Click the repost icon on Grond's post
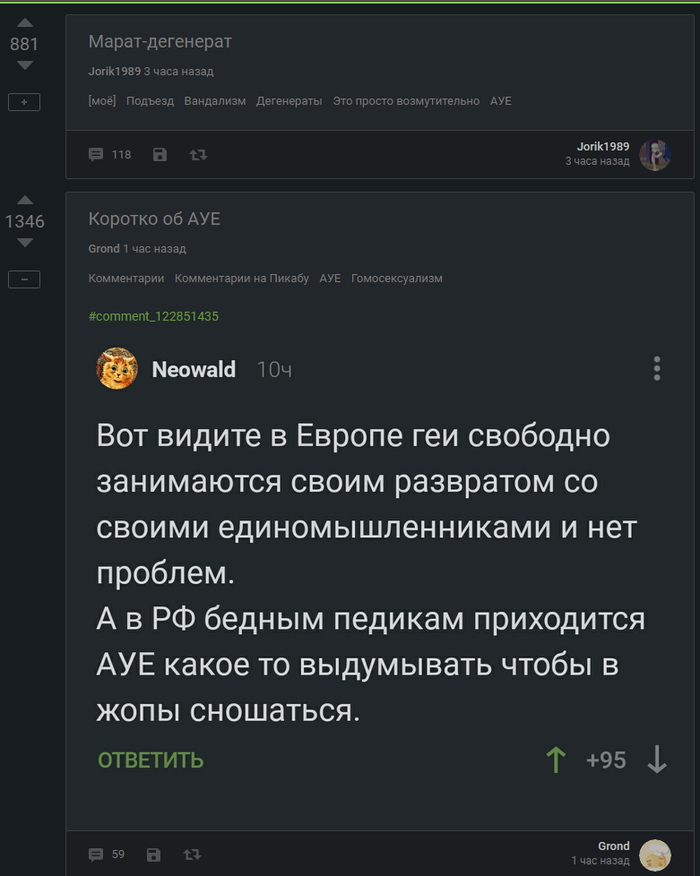Screen dimensions: 700x876 point(192,854)
